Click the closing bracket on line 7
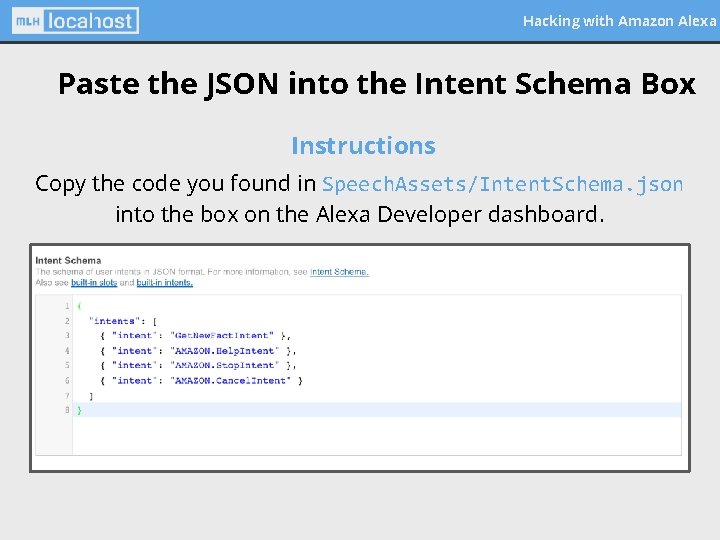The image size is (720, 540). [91, 396]
